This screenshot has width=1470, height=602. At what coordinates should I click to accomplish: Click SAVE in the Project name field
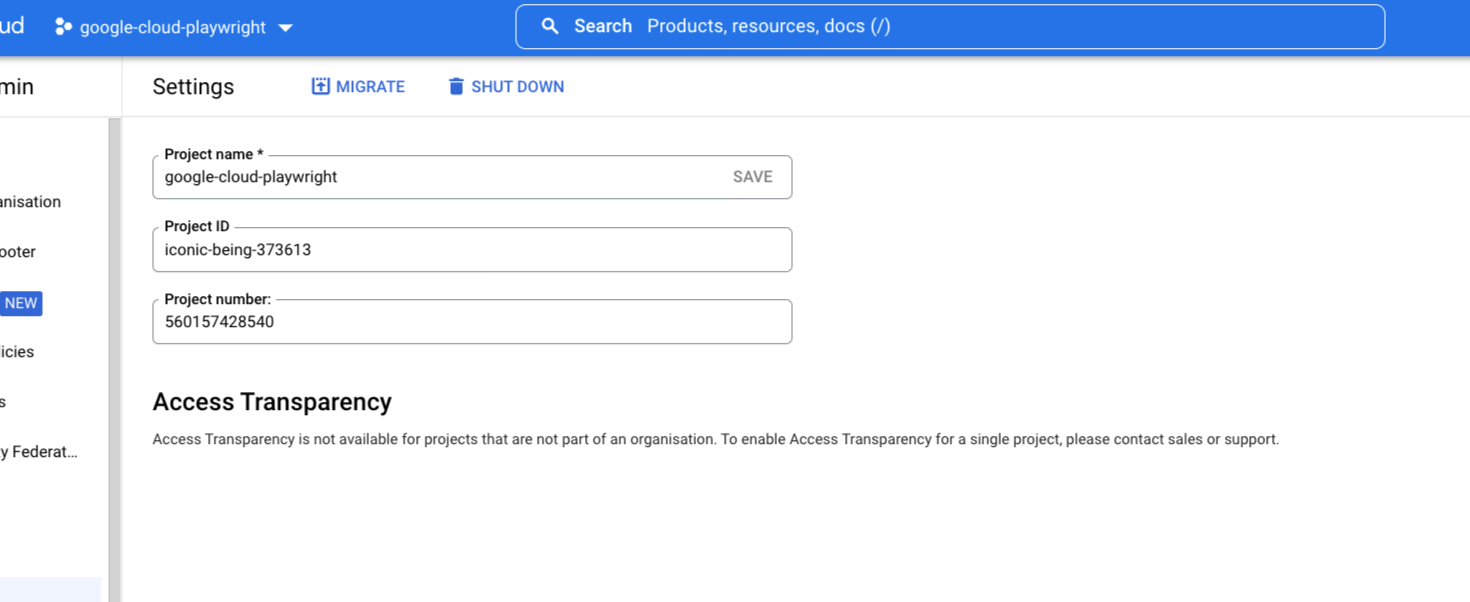tap(752, 177)
